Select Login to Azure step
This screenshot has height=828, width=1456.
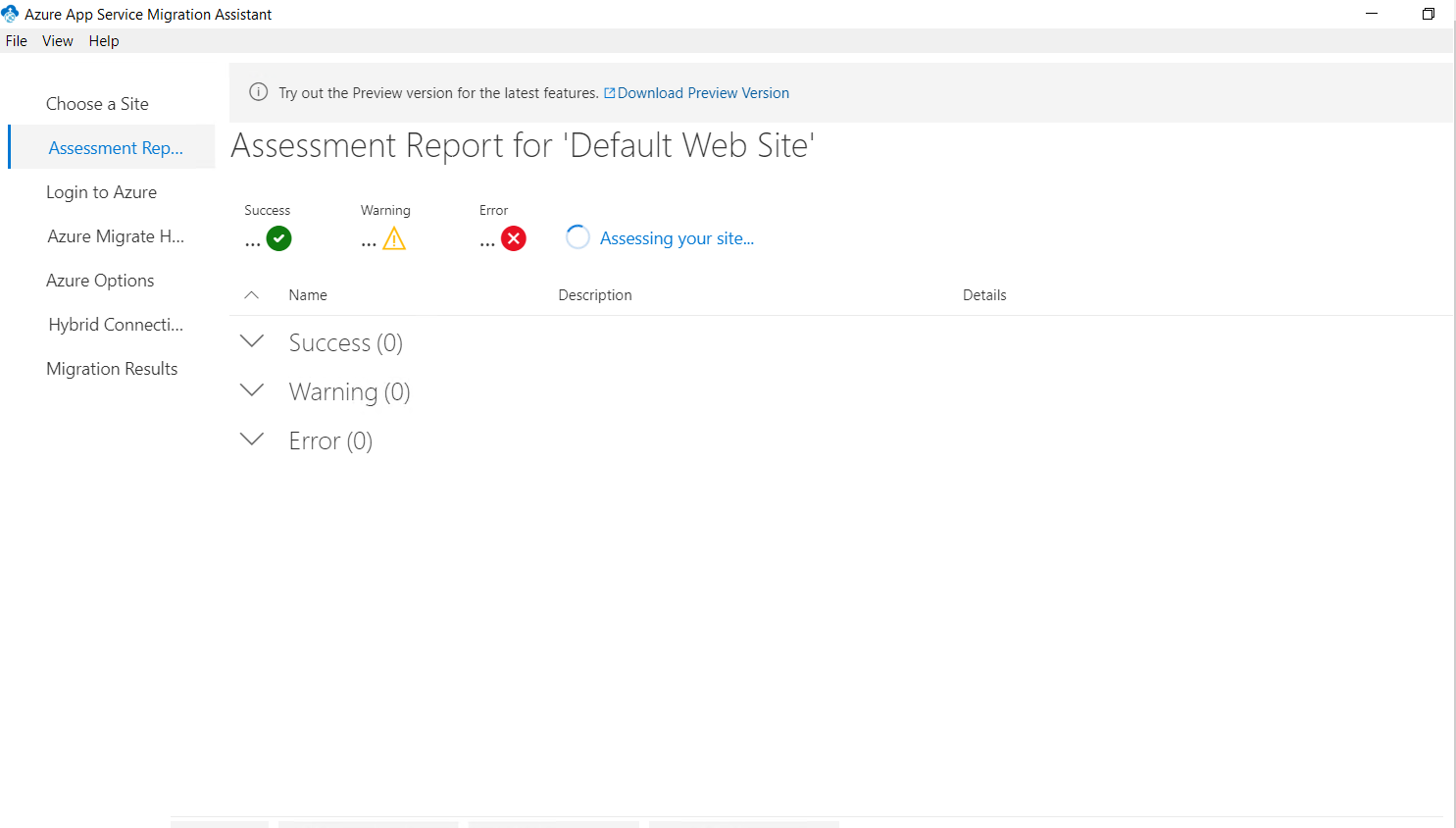click(x=101, y=191)
